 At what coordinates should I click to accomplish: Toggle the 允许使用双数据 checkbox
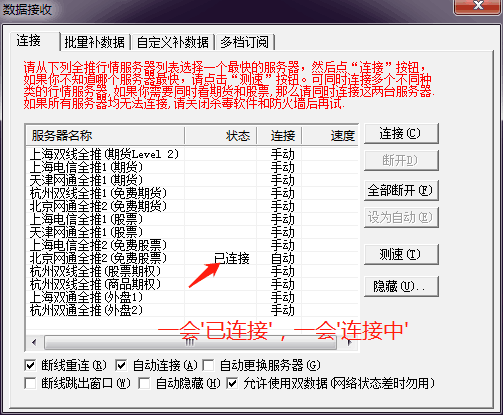(232, 383)
